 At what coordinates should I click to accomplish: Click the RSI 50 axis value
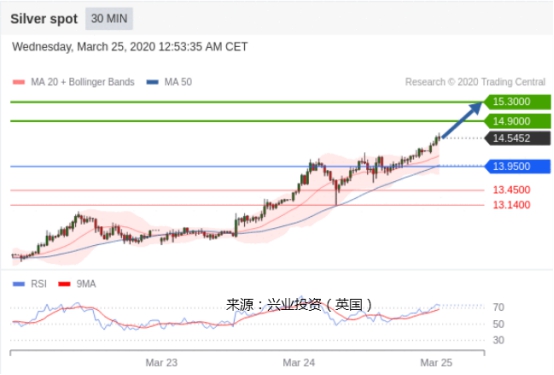click(x=498, y=324)
